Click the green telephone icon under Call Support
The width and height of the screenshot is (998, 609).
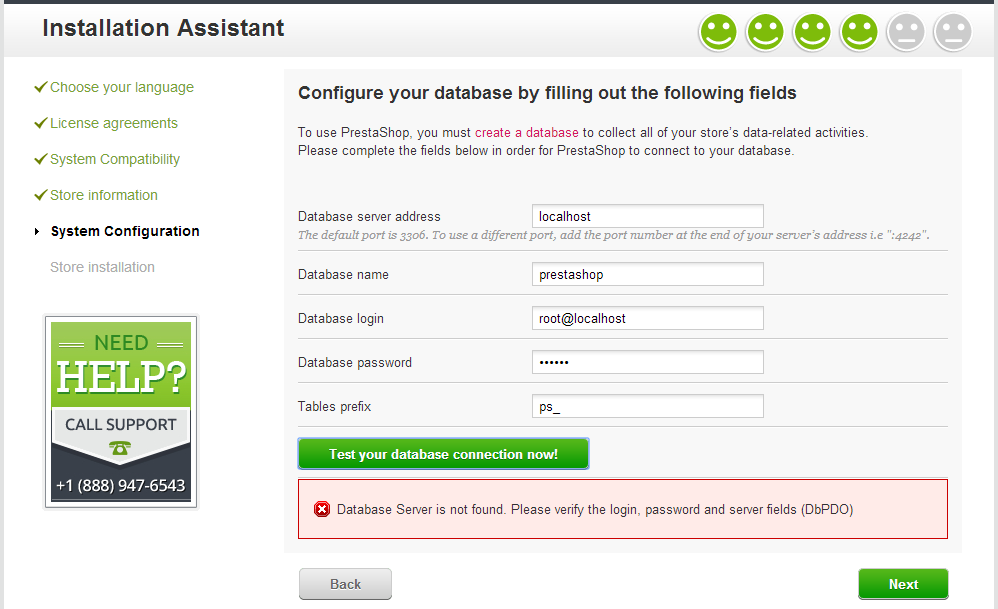click(120, 448)
